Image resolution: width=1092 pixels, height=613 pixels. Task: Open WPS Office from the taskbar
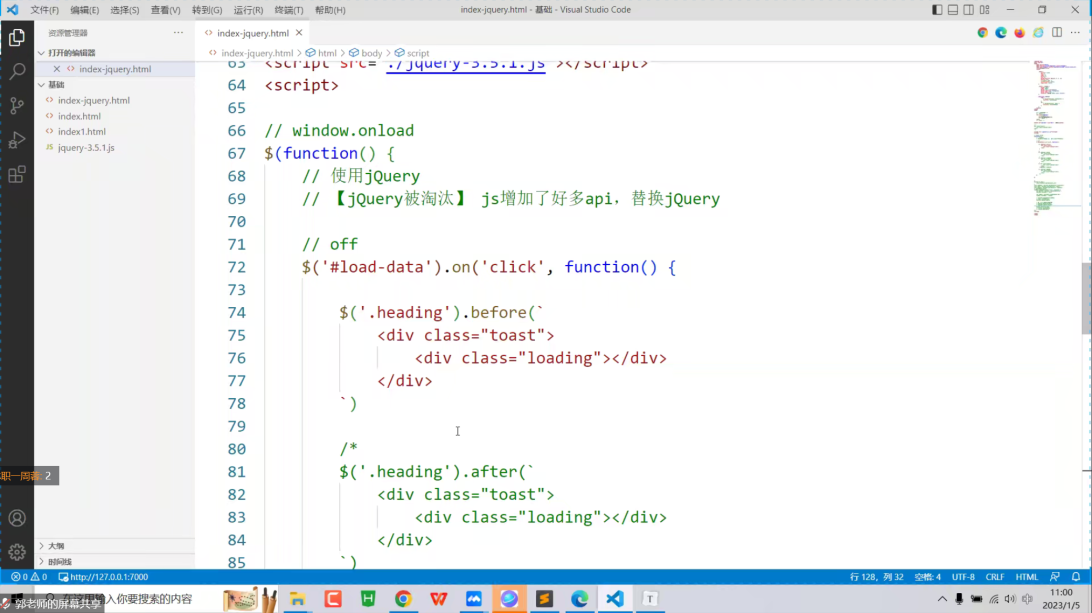point(439,599)
